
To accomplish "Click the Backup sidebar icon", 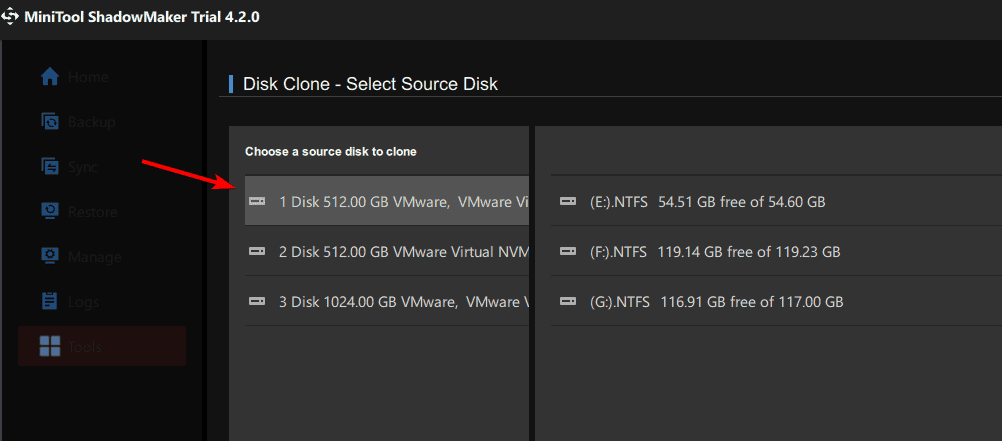I will pos(49,122).
